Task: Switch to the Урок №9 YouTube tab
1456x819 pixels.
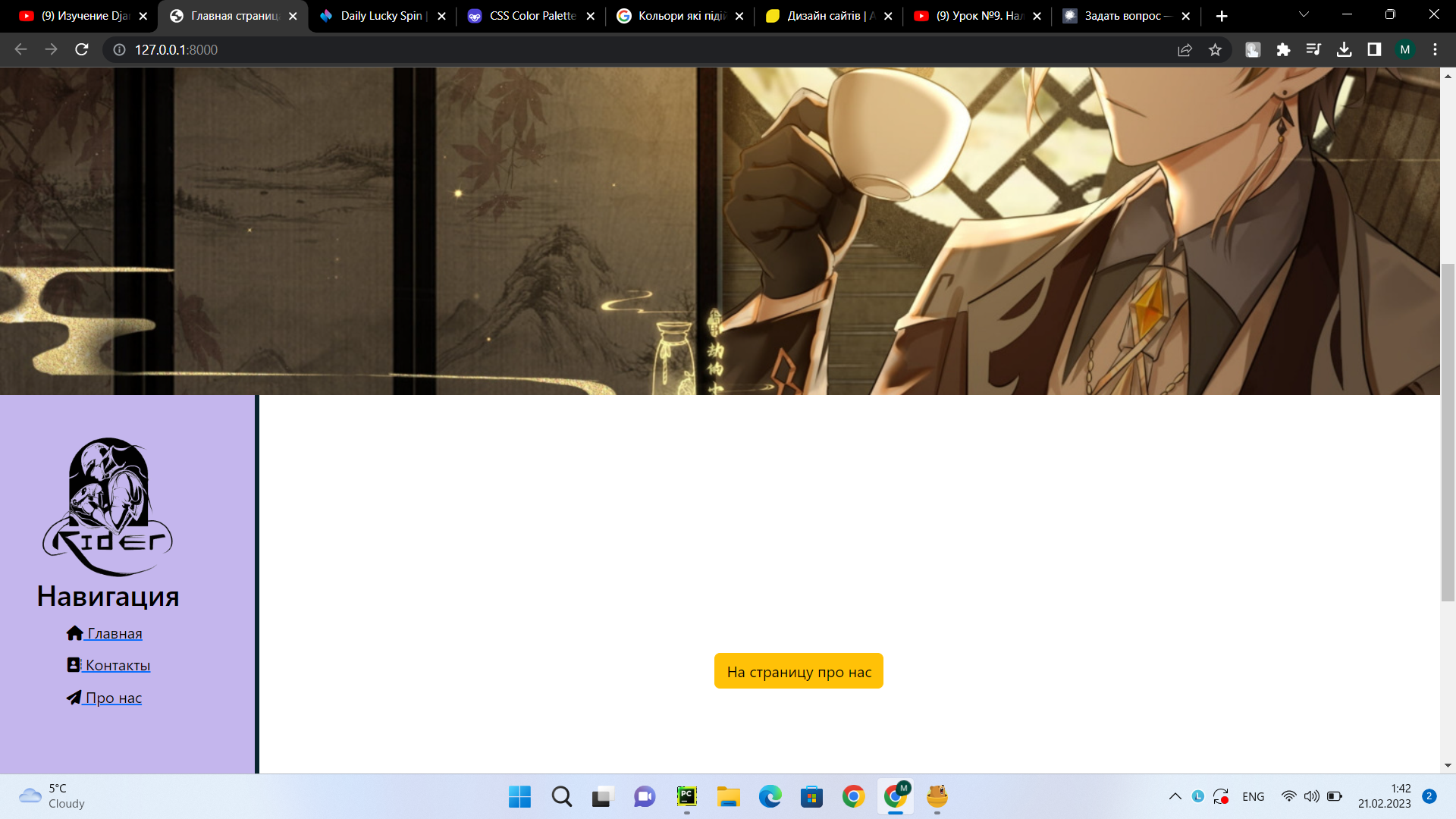Action: (x=978, y=16)
